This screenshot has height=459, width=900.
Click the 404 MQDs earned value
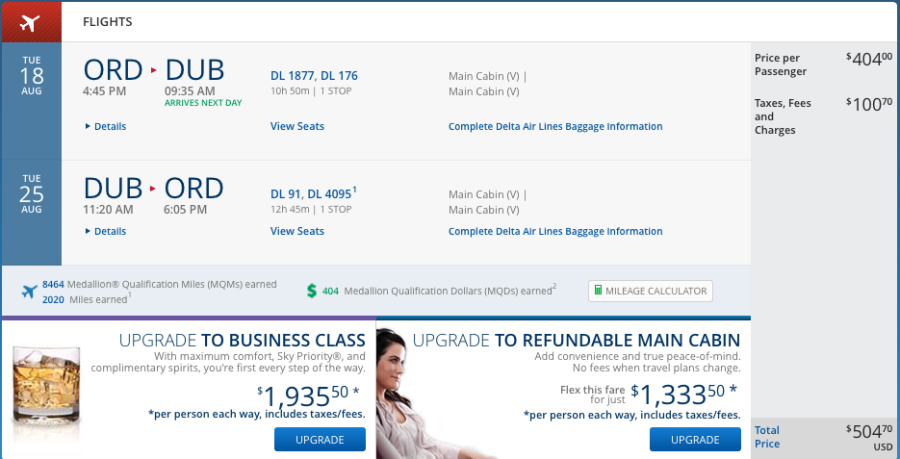click(330, 291)
